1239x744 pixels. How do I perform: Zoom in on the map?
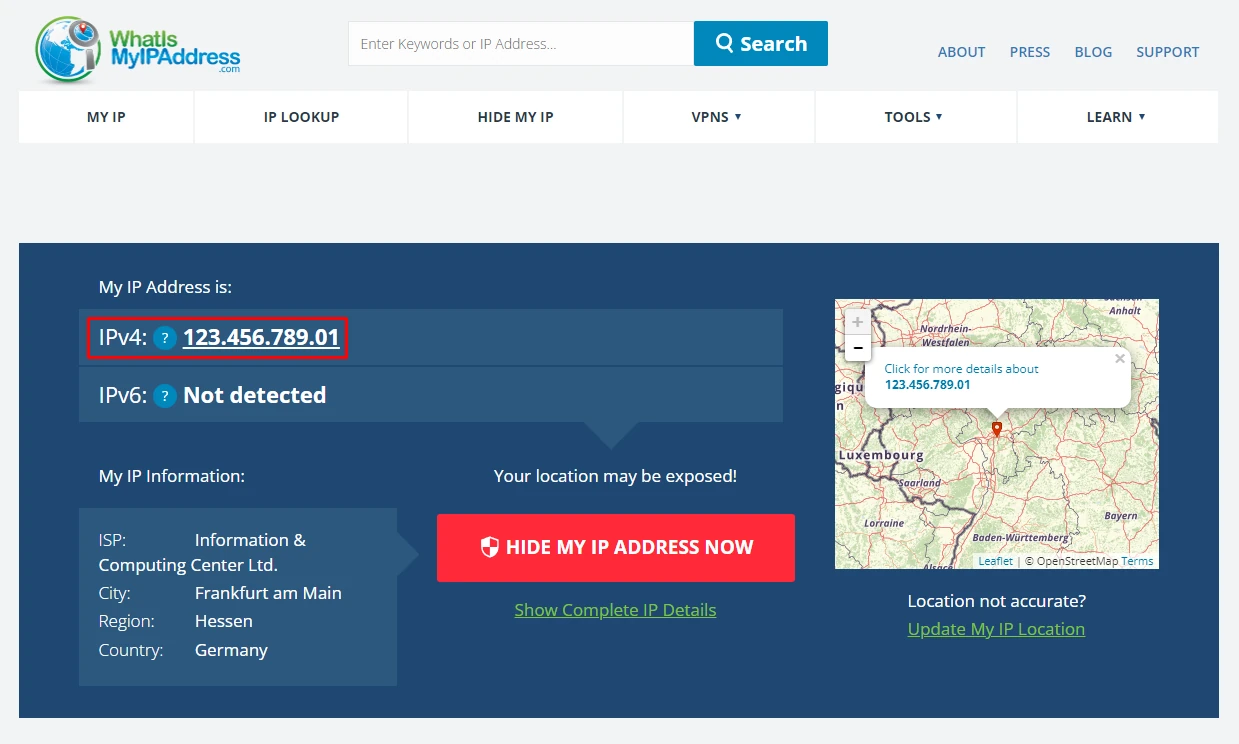(857, 323)
